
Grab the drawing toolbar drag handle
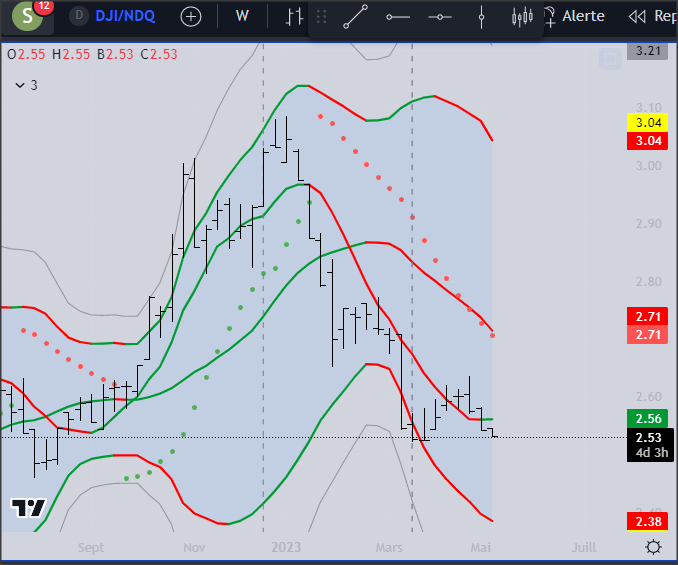(x=321, y=17)
